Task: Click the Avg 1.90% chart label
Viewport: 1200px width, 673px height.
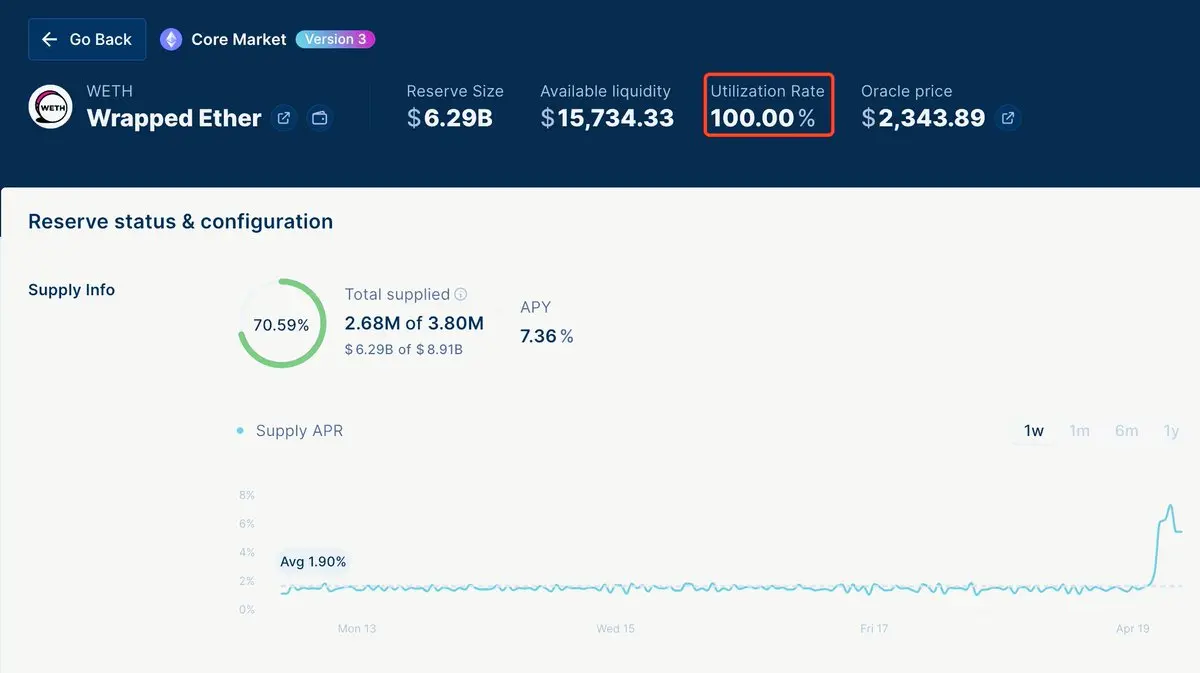Action: pyautogui.click(x=313, y=562)
